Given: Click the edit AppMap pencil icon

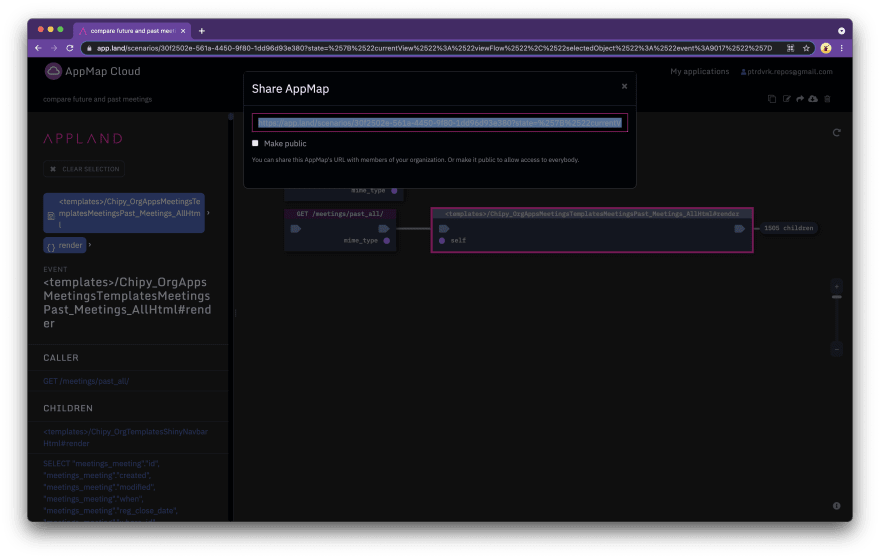Looking at the screenshot, I should (x=786, y=99).
